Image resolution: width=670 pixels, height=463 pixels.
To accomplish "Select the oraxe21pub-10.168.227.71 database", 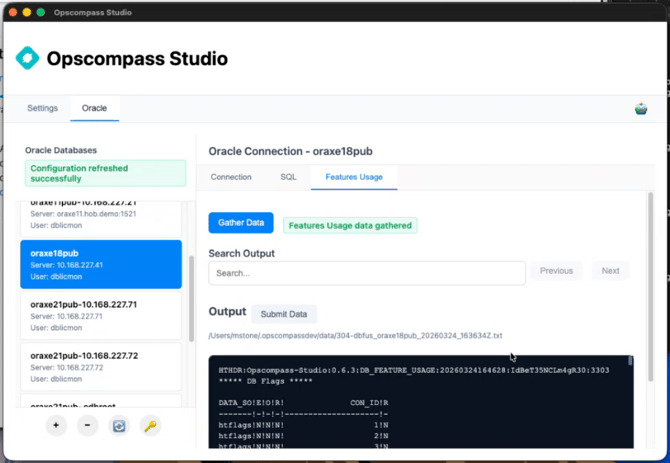I will tap(101, 315).
